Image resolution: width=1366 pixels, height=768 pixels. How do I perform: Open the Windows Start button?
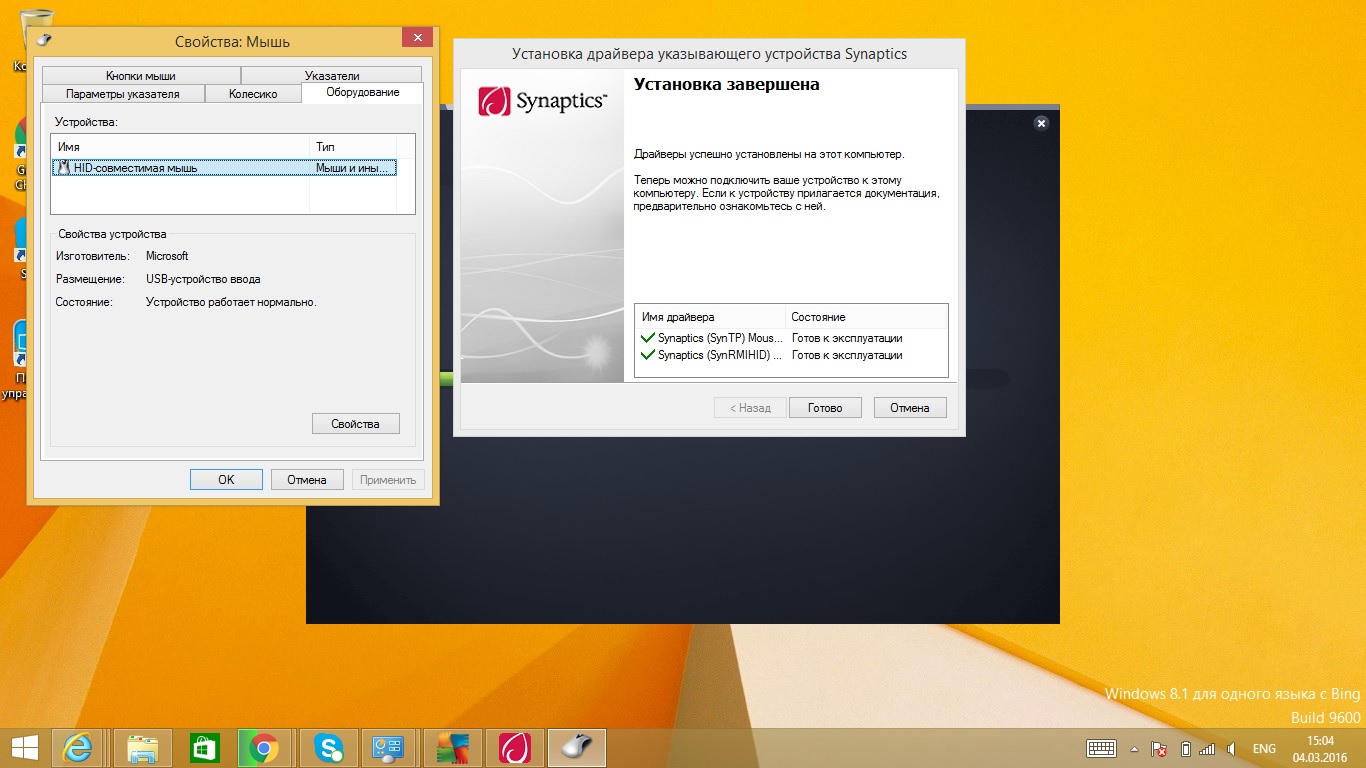click(24, 748)
